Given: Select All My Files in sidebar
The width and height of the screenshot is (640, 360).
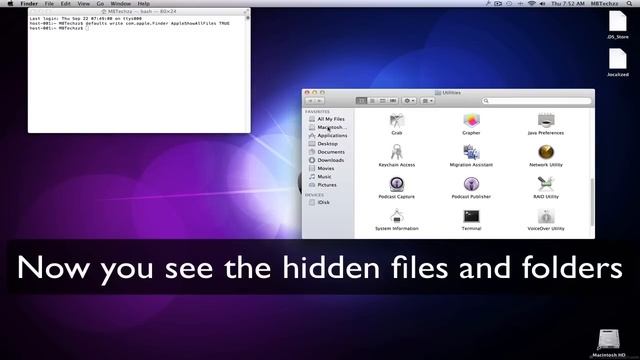Looking at the screenshot, I should [x=327, y=119].
